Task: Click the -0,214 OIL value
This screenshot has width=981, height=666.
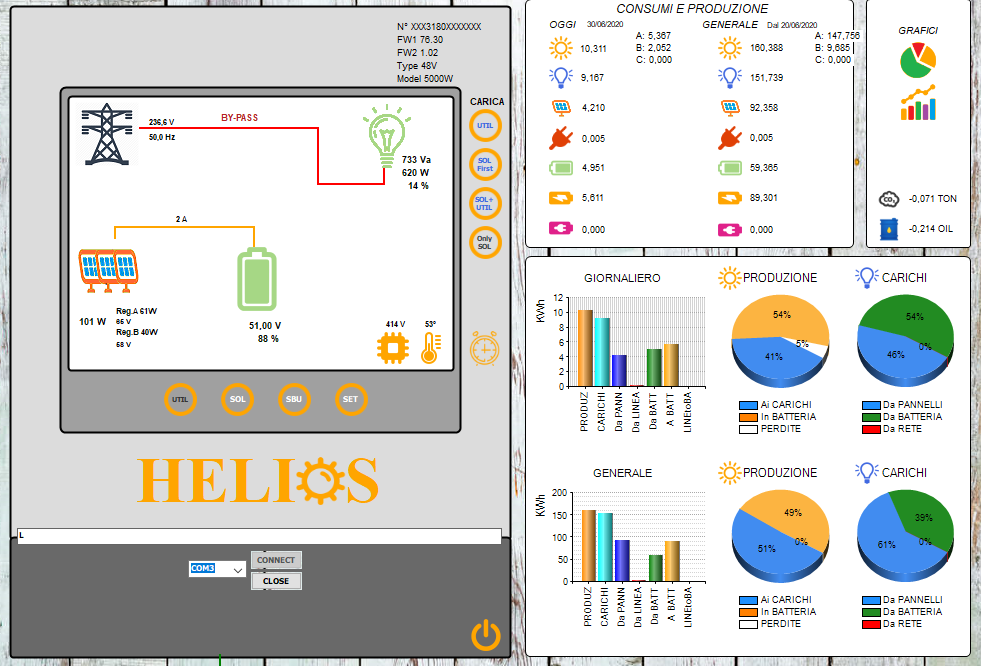Action: pyautogui.click(x=931, y=229)
